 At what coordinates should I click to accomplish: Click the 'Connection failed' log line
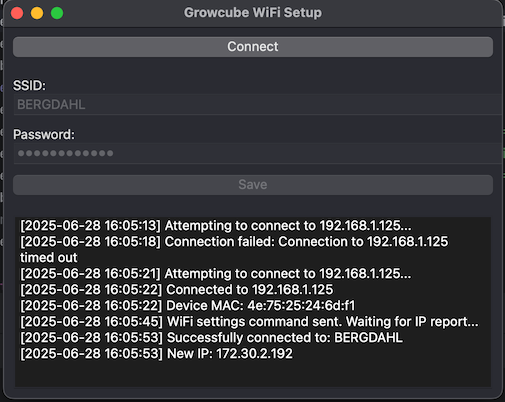click(234, 242)
